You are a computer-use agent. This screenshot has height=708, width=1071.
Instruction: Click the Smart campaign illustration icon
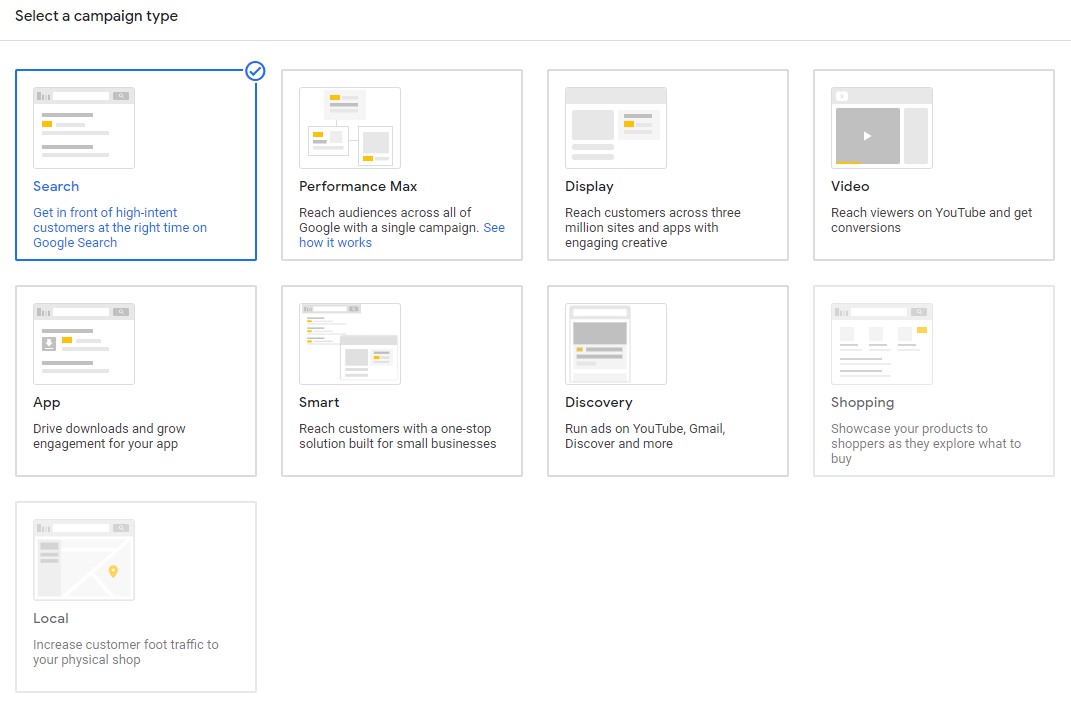coord(350,343)
